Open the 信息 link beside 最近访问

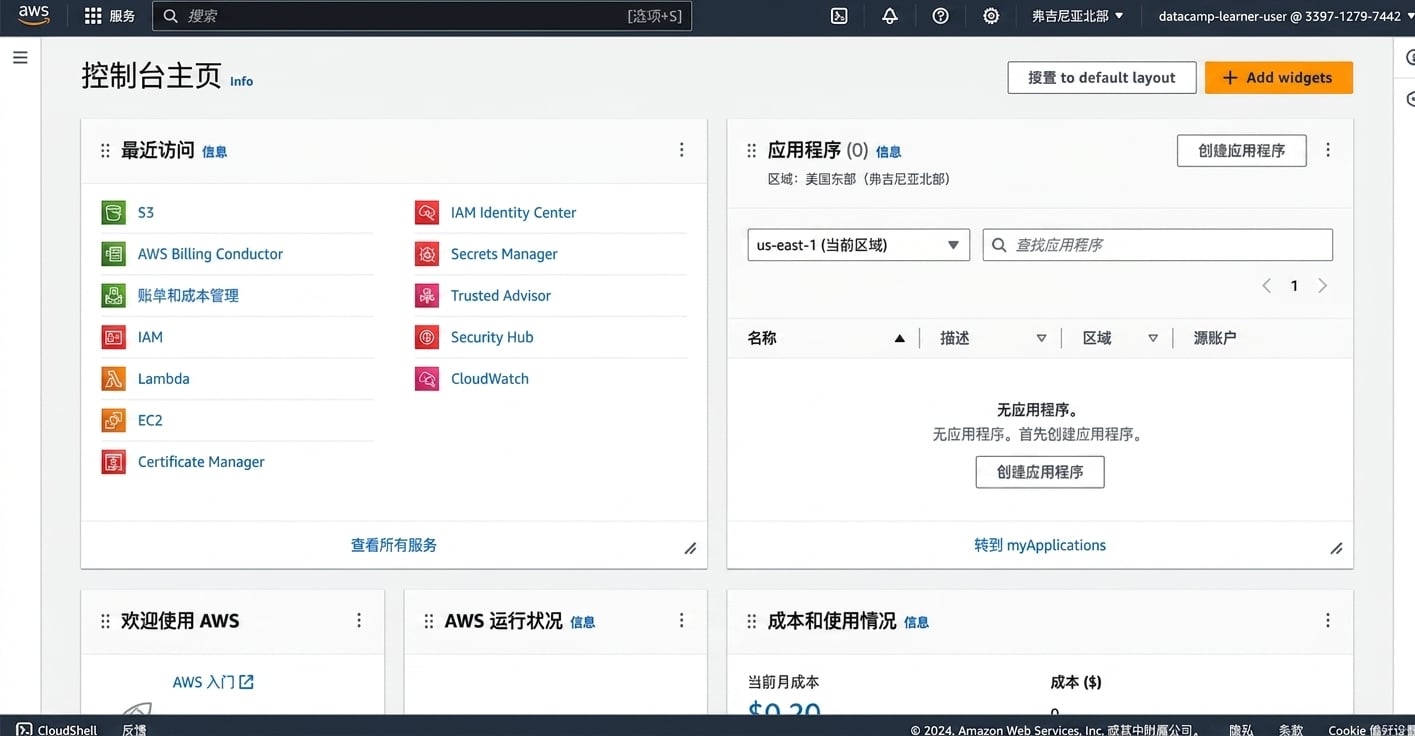pyautogui.click(x=215, y=152)
